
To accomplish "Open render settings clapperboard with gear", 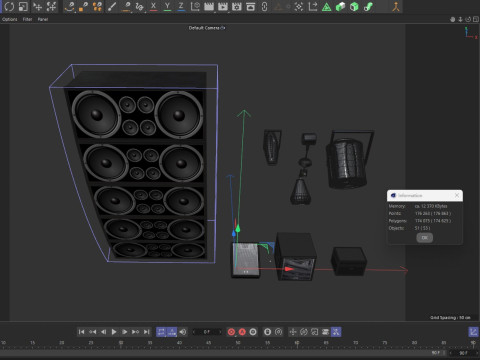I will click(236, 7).
